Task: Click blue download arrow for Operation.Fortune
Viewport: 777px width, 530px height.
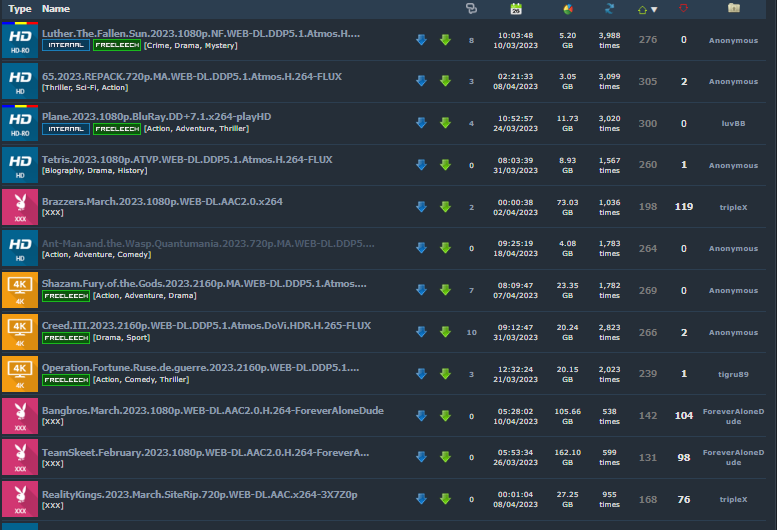Action: pyautogui.click(x=422, y=374)
